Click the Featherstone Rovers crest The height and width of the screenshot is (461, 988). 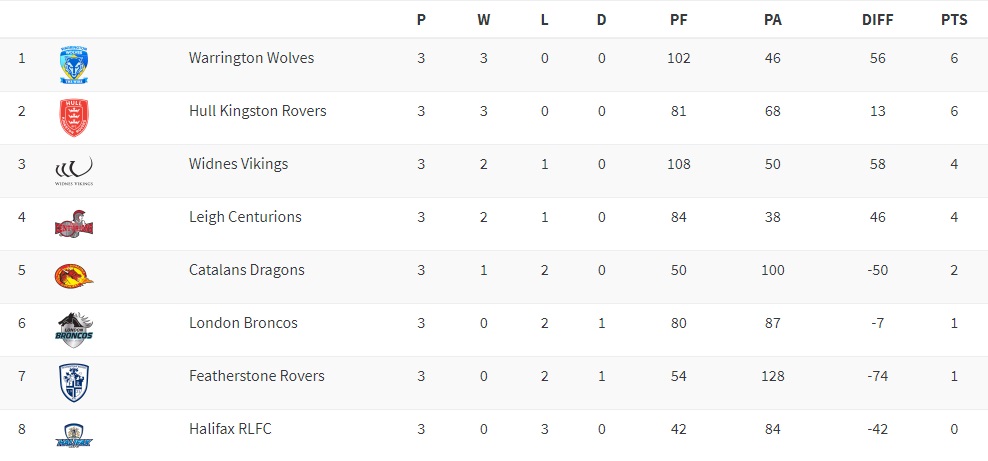74,382
